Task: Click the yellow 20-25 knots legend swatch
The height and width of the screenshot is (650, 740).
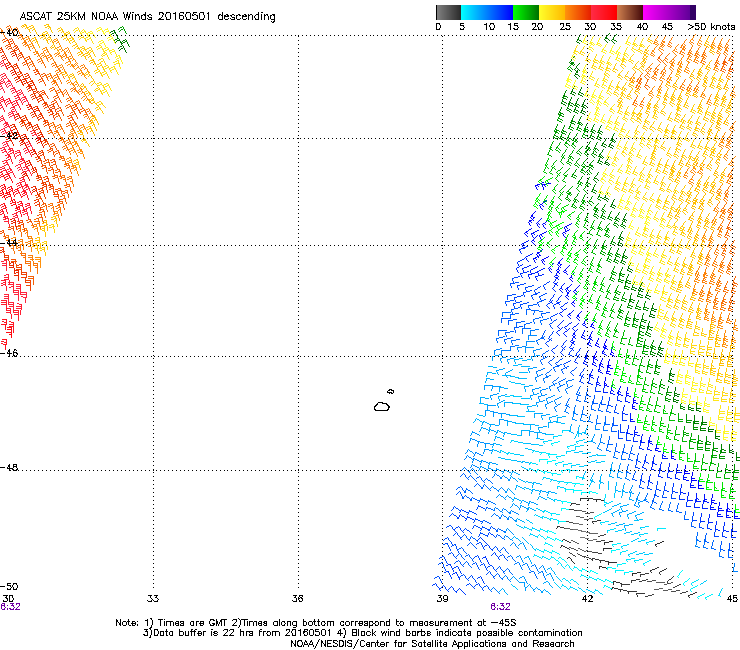Action: click(x=552, y=12)
